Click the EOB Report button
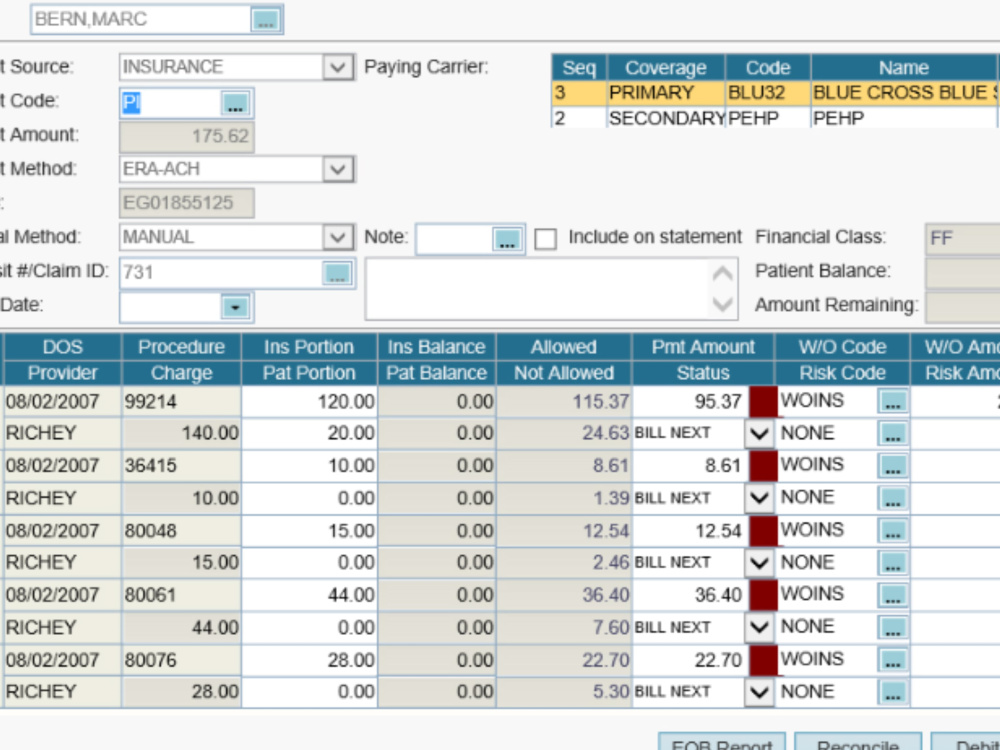The width and height of the screenshot is (1000, 750). (x=722, y=742)
